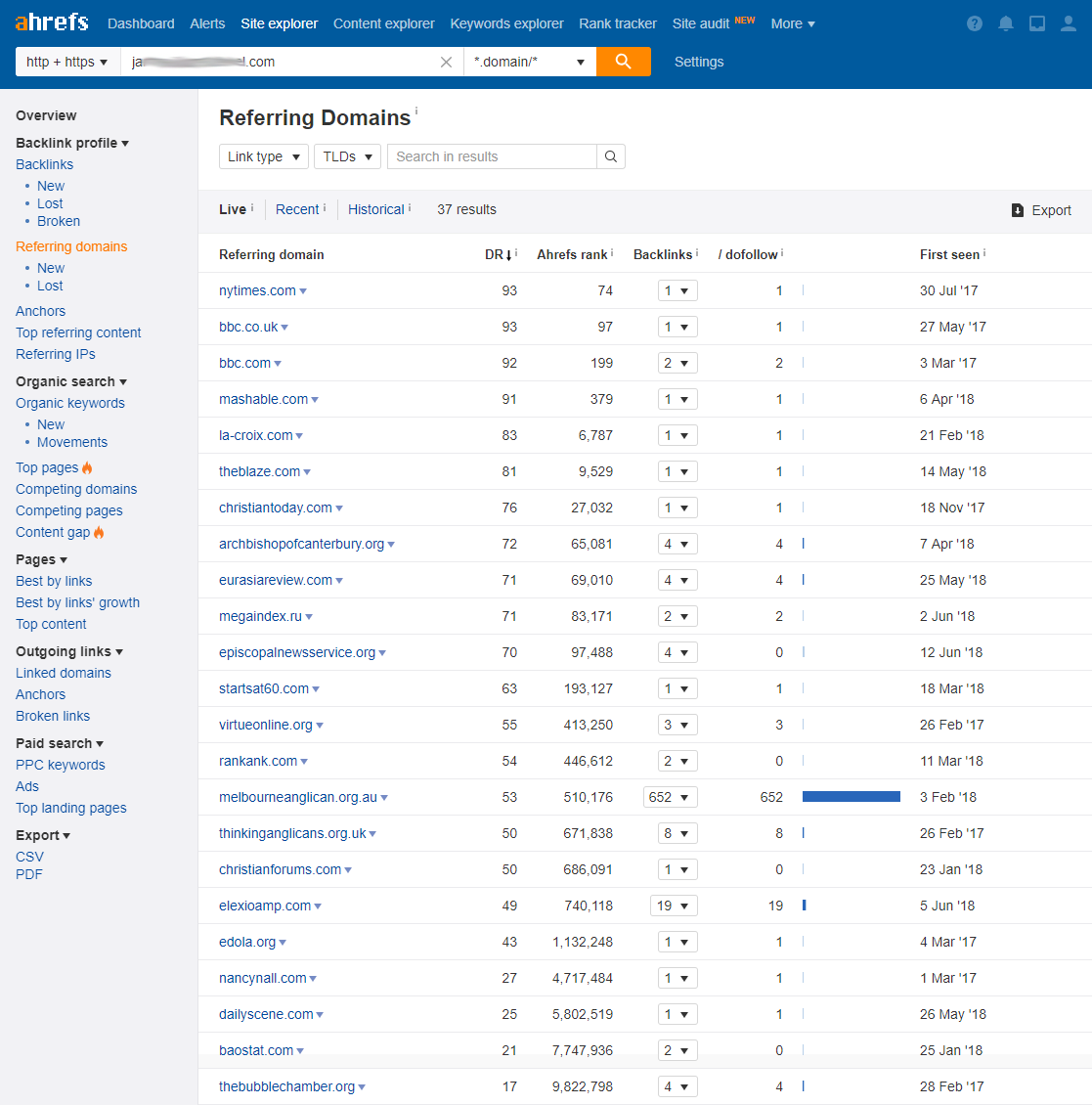This screenshot has width=1092, height=1105.
Task: Open the archbishopofcanterbury.org domain link
Action: (x=301, y=544)
